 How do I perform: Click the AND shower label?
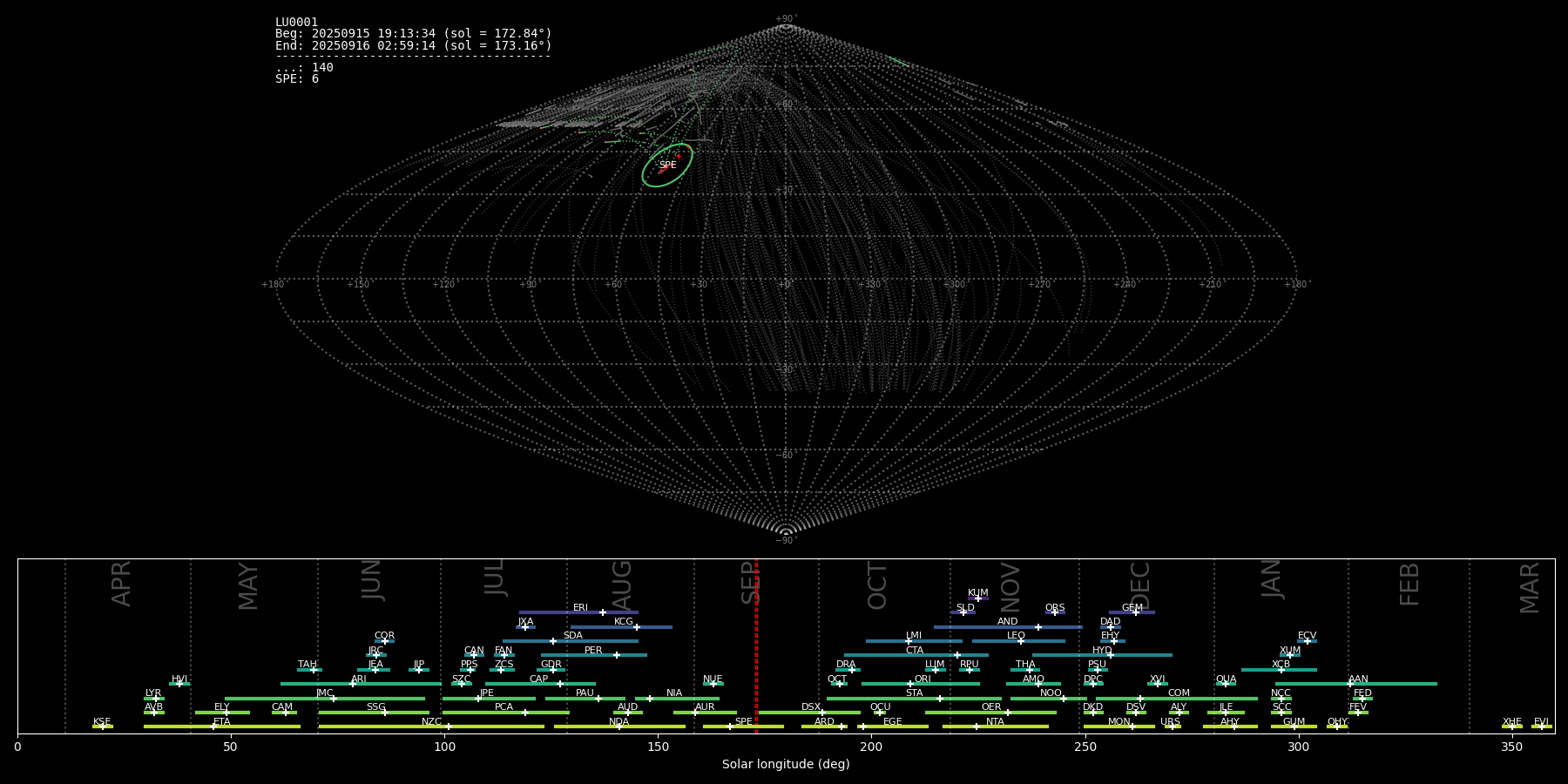tap(1007, 621)
